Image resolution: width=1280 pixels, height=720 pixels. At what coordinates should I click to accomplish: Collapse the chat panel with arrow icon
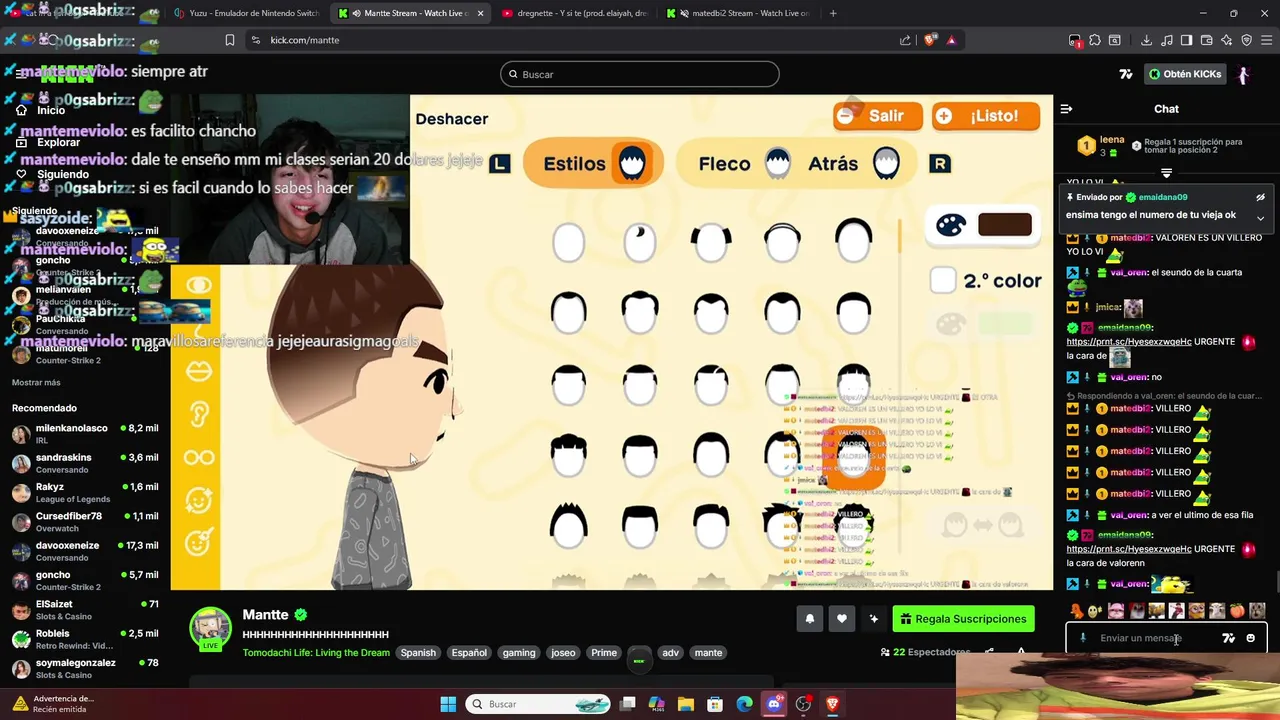pyautogui.click(x=1066, y=109)
